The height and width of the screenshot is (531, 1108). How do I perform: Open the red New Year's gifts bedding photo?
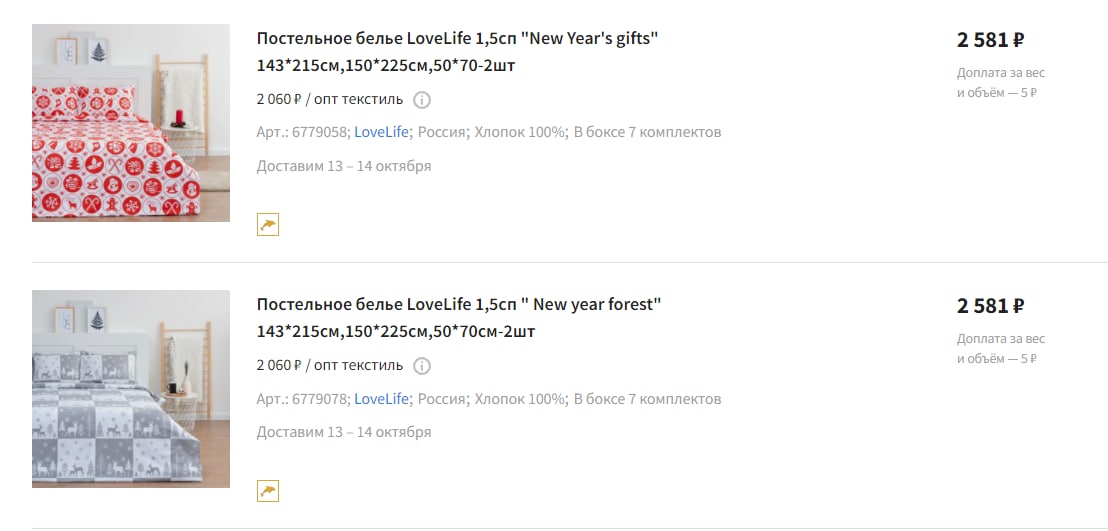click(131, 123)
